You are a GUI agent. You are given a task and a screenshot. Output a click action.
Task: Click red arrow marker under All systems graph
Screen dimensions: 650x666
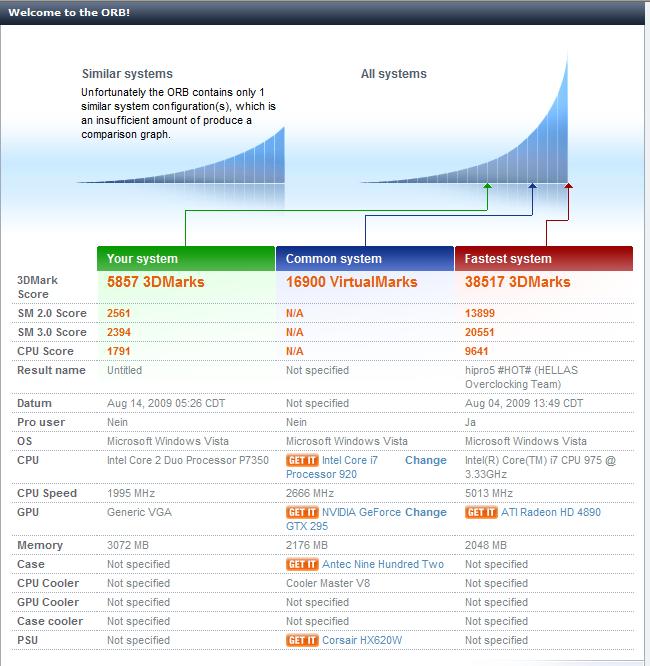(x=569, y=186)
